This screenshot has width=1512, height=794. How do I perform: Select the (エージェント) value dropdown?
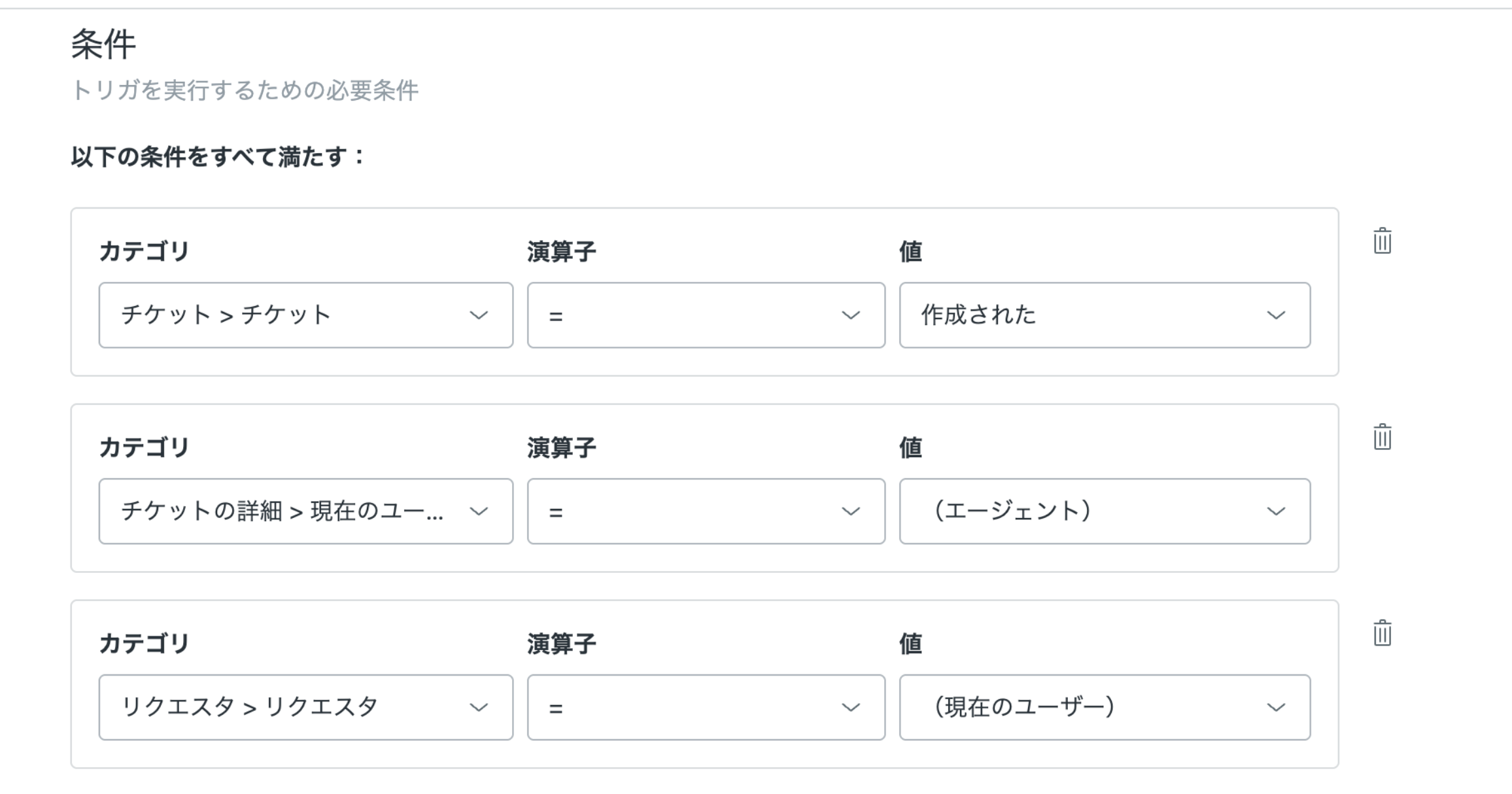pyautogui.click(x=1104, y=511)
